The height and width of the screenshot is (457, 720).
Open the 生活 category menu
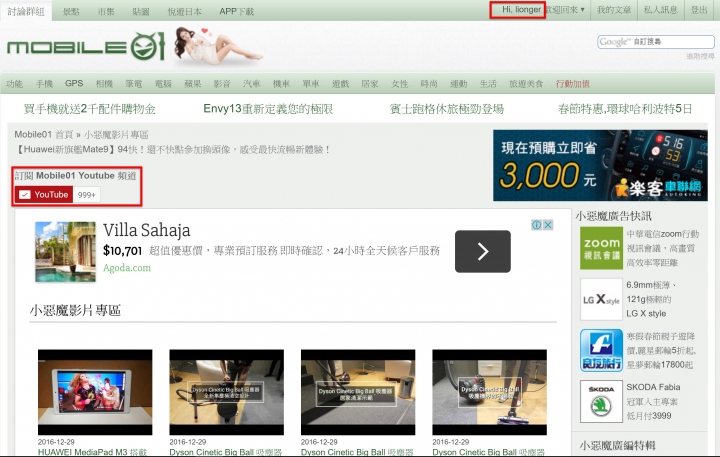pos(488,84)
